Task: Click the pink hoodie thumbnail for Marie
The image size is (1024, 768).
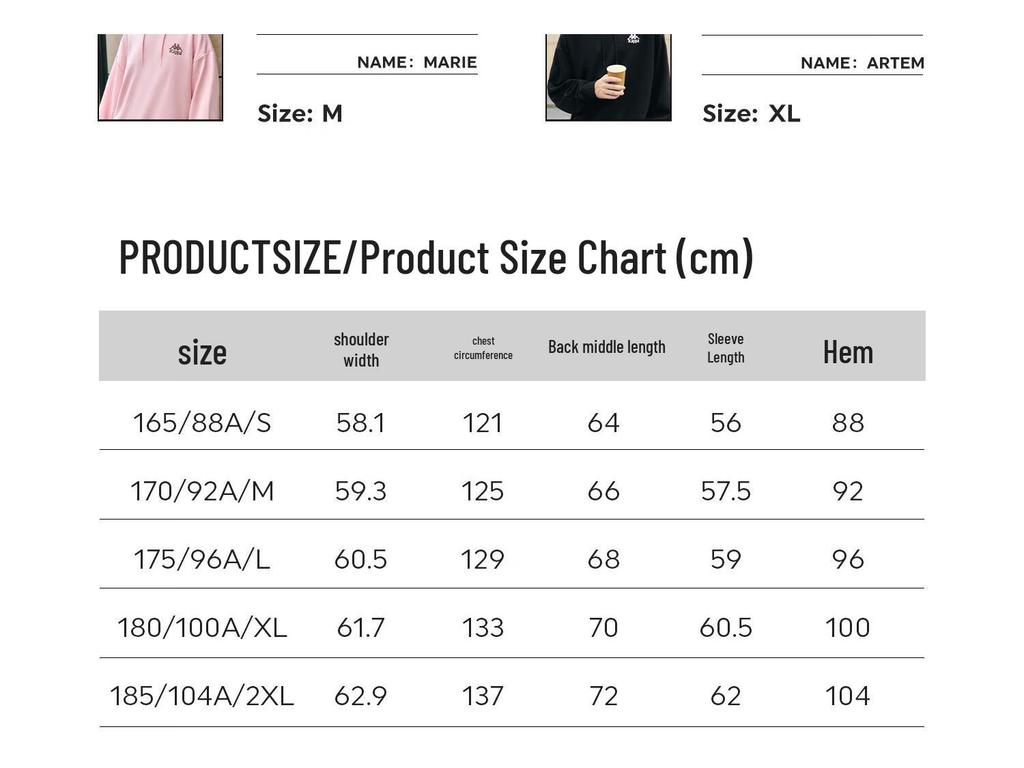Action: [x=161, y=77]
